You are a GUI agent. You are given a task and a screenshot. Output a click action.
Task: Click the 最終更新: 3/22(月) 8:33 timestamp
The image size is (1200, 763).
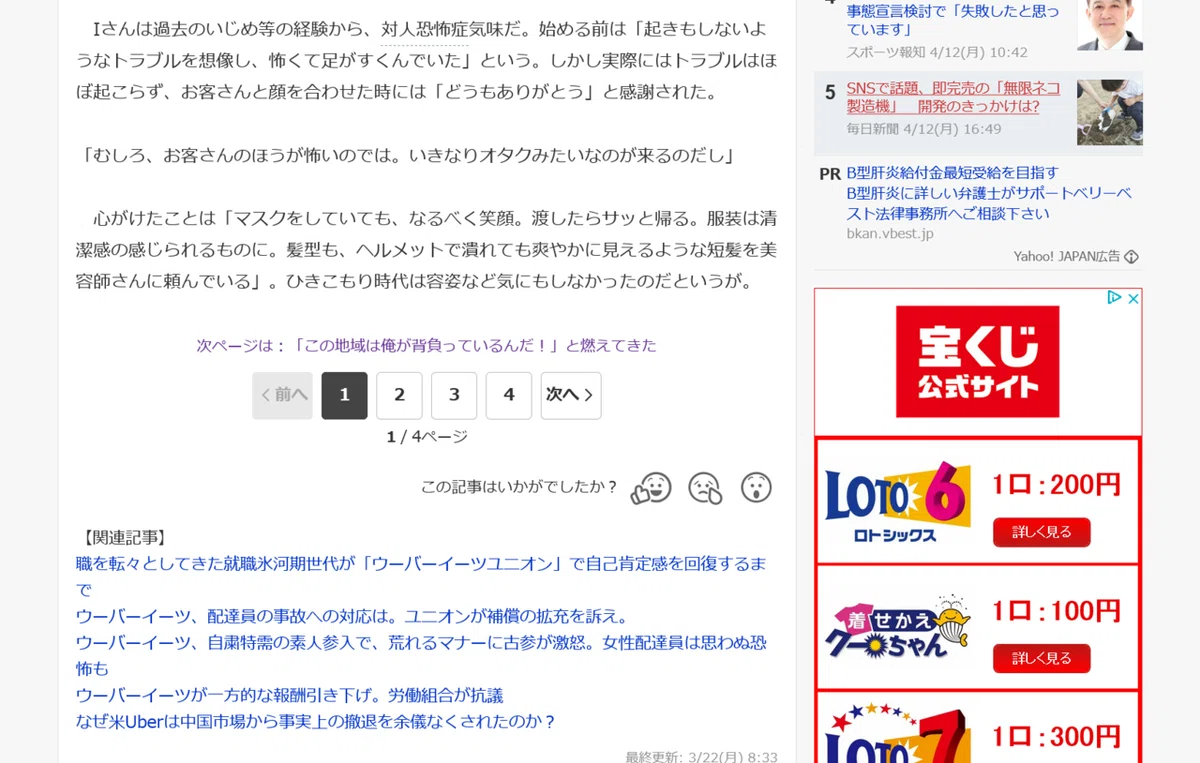click(701, 757)
